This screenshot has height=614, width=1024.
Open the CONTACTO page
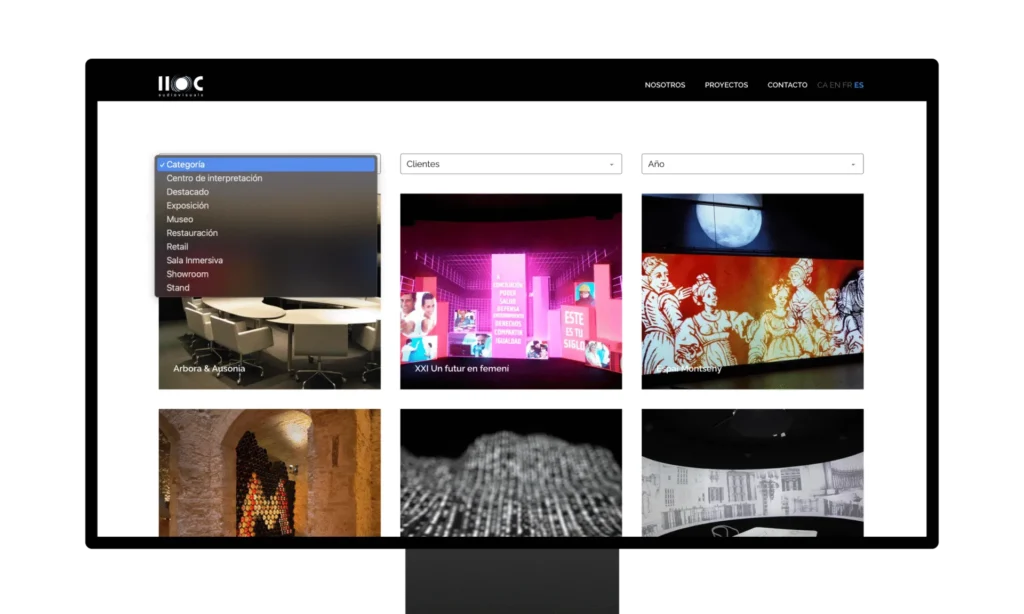(787, 85)
